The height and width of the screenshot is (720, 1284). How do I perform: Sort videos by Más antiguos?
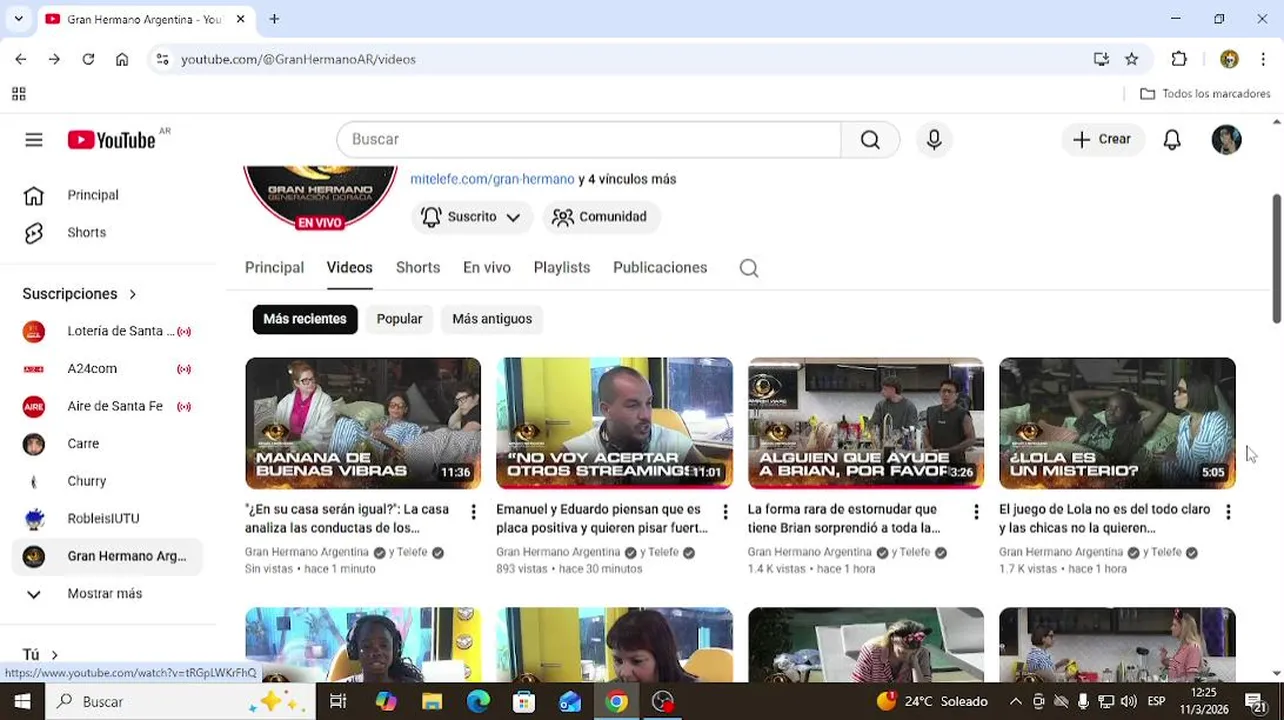tap(492, 319)
